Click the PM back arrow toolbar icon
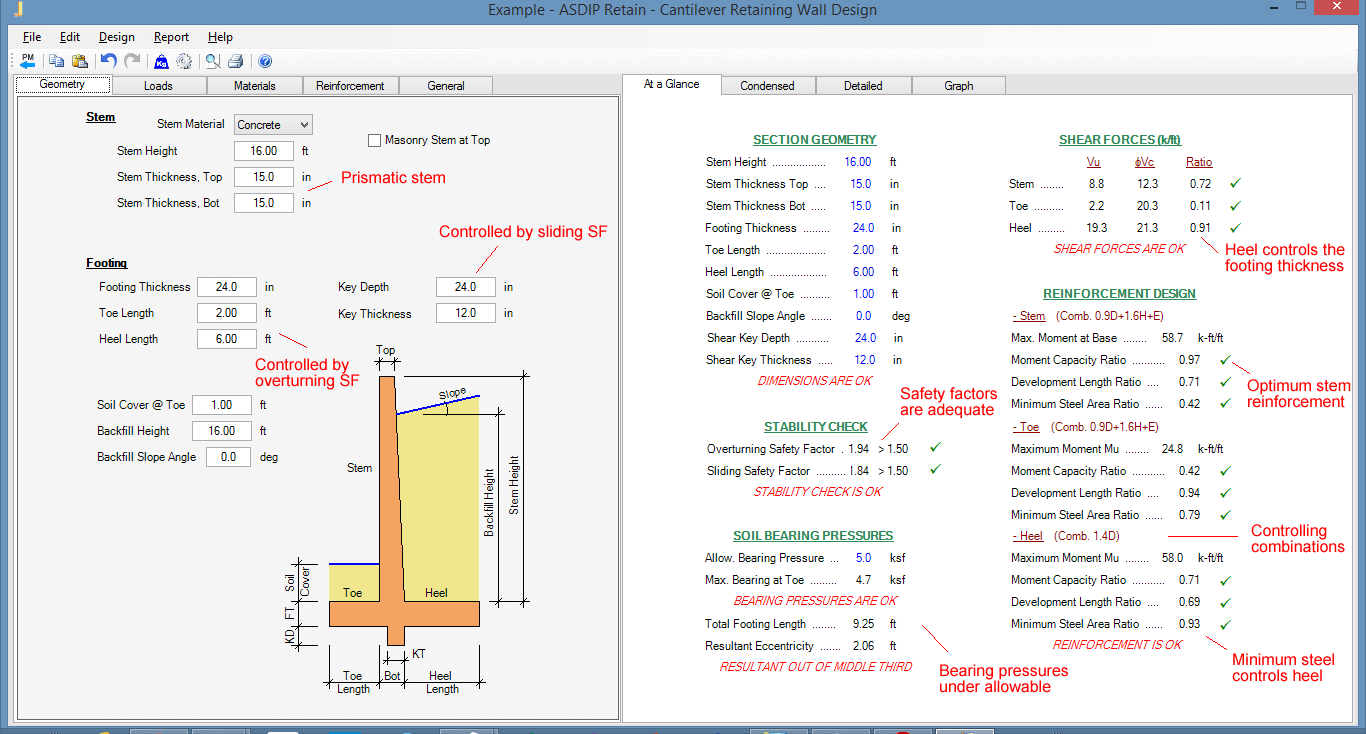Screen dimensions: 1366x734 click(27, 61)
